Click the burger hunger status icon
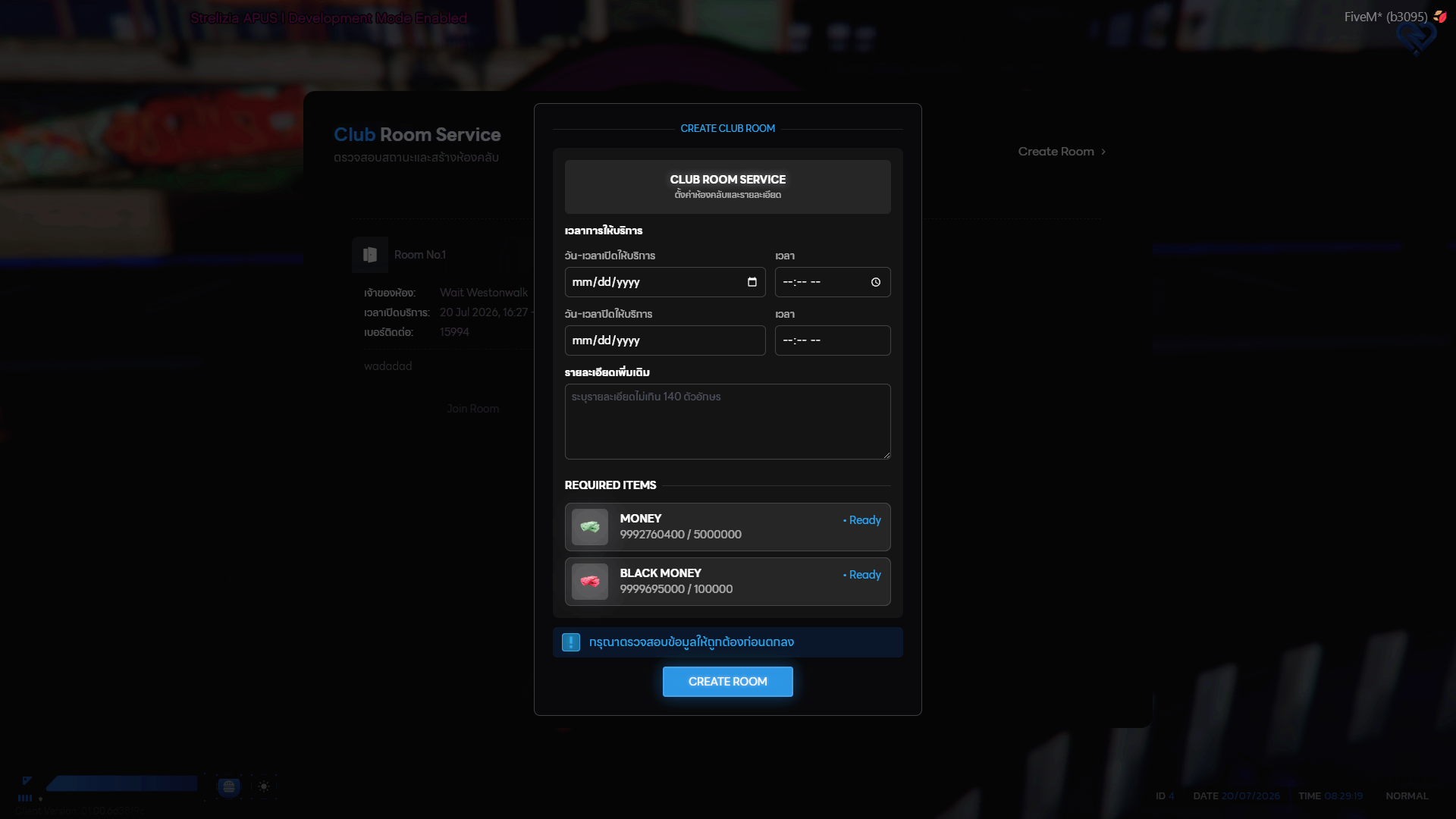 [228, 786]
